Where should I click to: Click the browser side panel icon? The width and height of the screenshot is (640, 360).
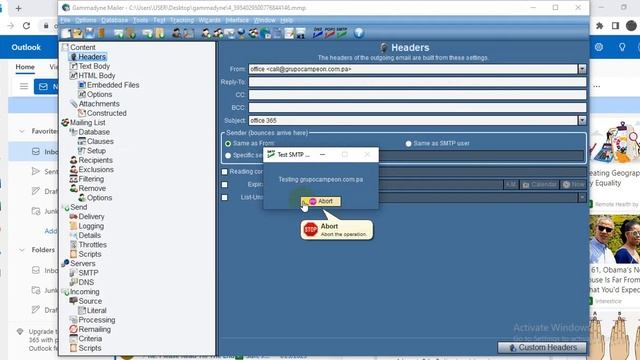tap(615, 26)
